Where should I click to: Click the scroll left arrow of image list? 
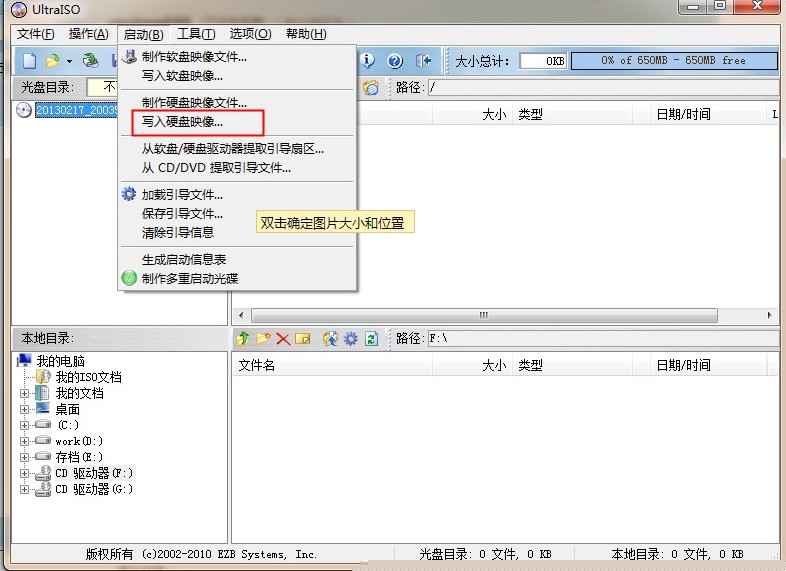[x=241, y=315]
